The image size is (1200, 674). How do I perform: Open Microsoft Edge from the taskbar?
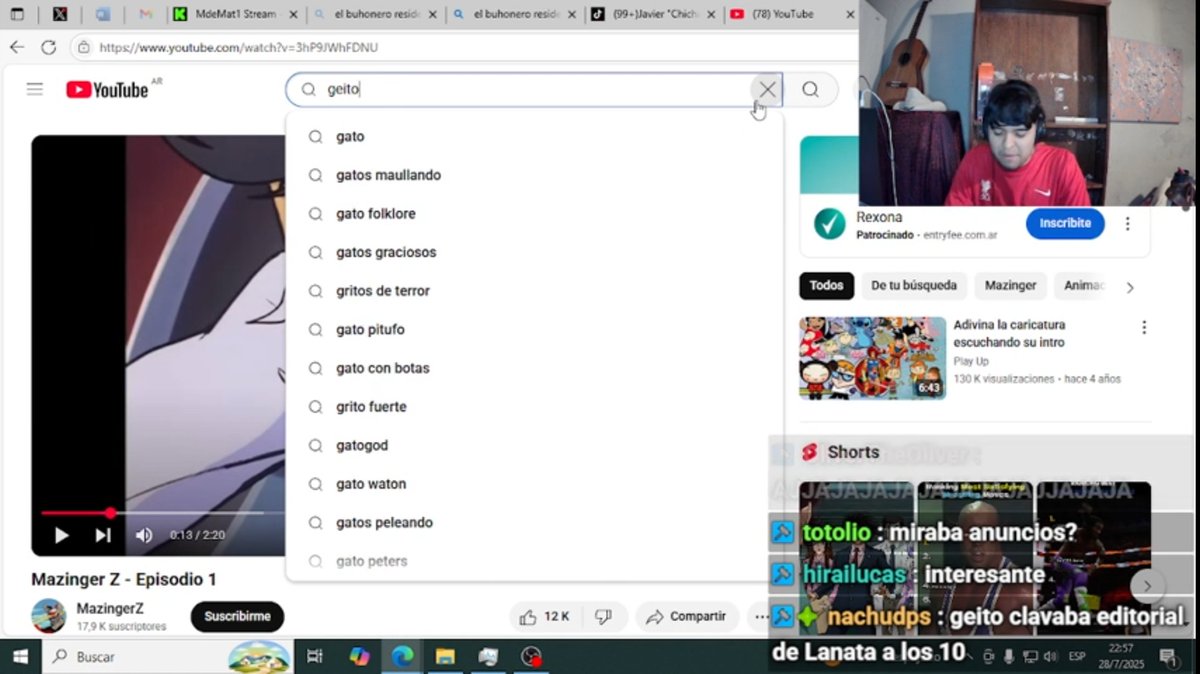402,656
